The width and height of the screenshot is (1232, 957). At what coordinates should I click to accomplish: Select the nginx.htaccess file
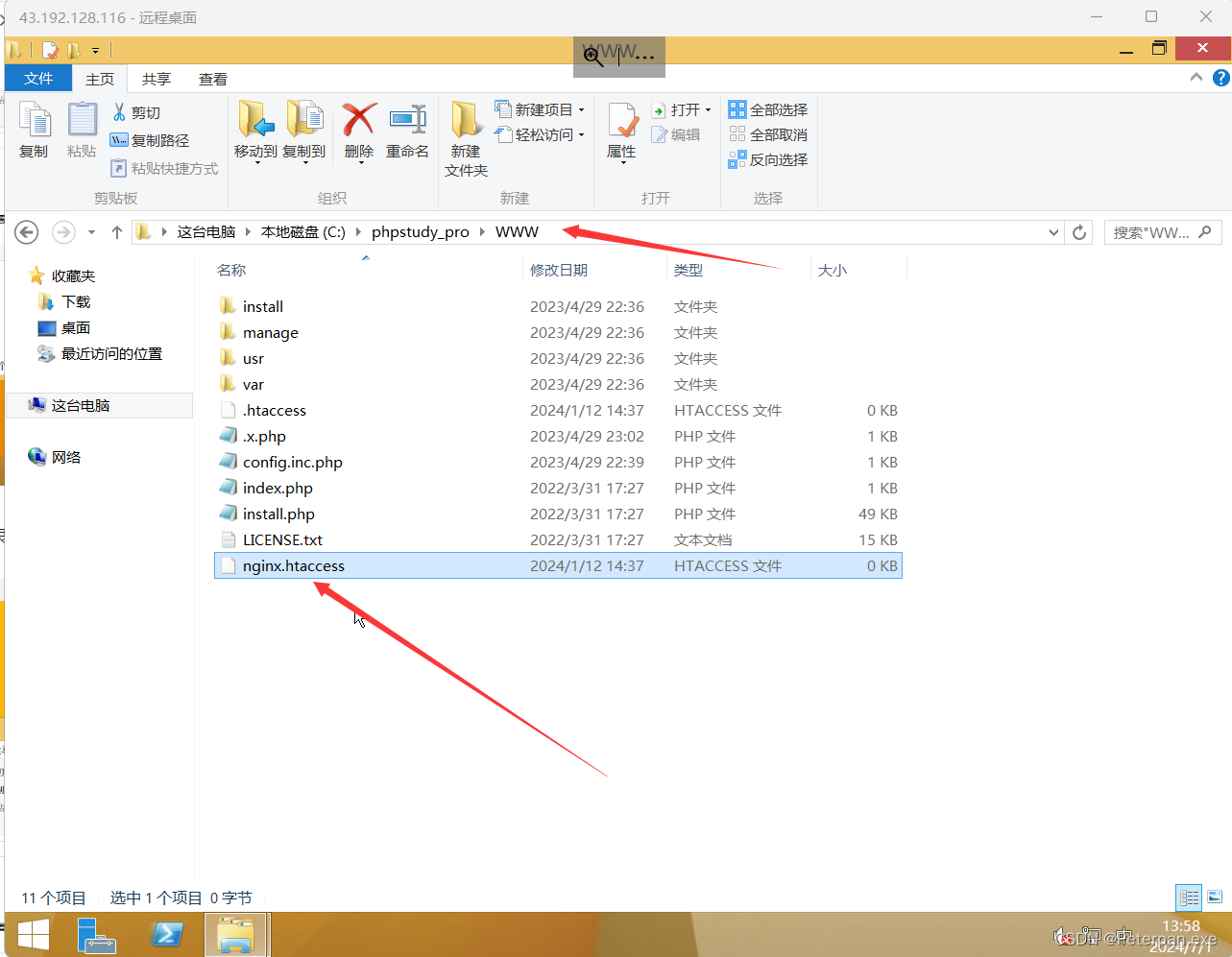(x=558, y=565)
